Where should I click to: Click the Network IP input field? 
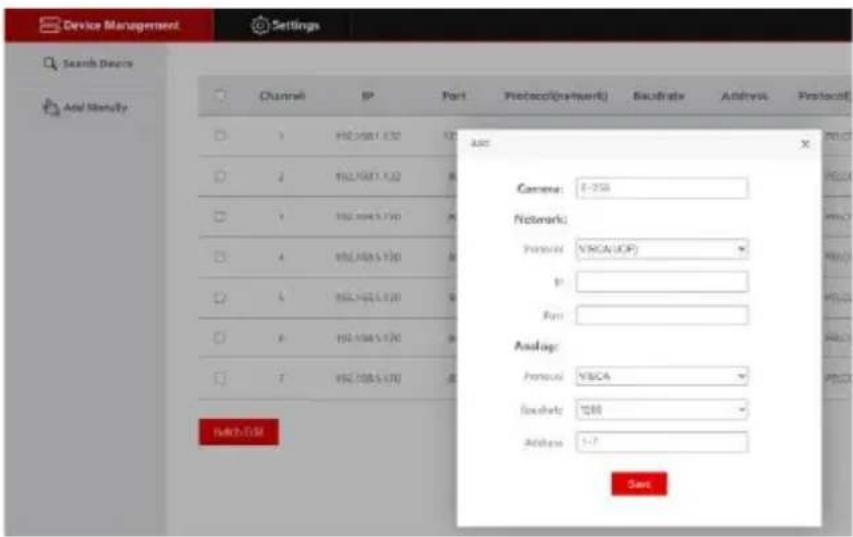tap(662, 282)
